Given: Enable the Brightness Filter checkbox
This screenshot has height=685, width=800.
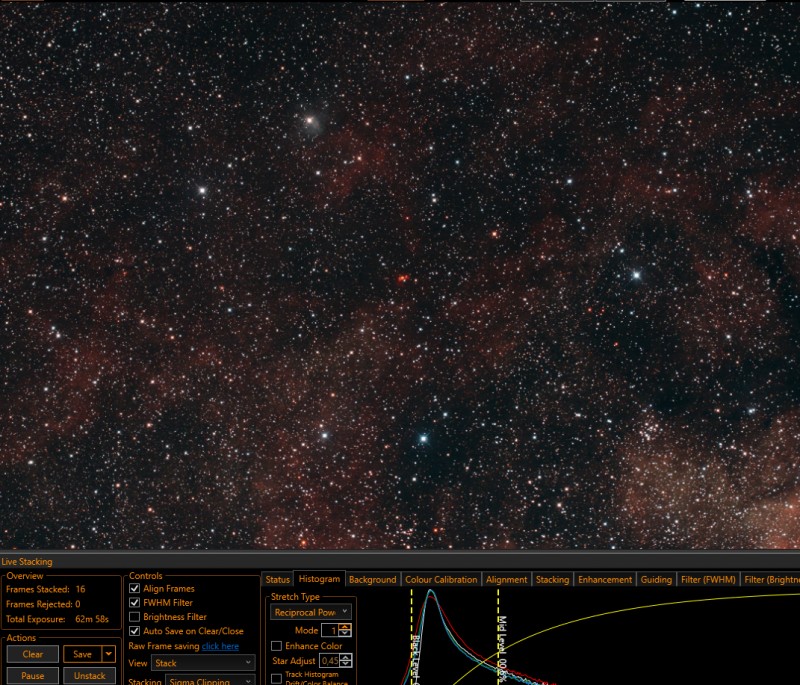Looking at the screenshot, I should click(x=135, y=617).
